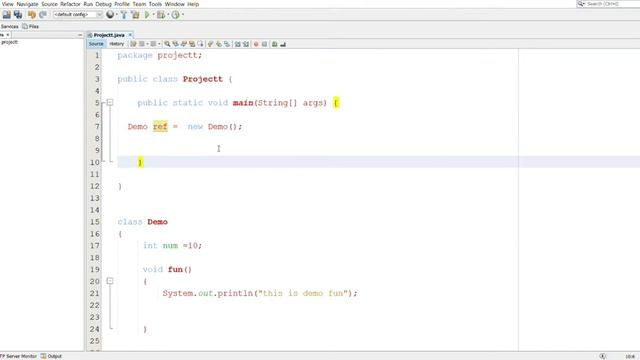Click the globe browser icon in the toolbar

click(110, 15)
